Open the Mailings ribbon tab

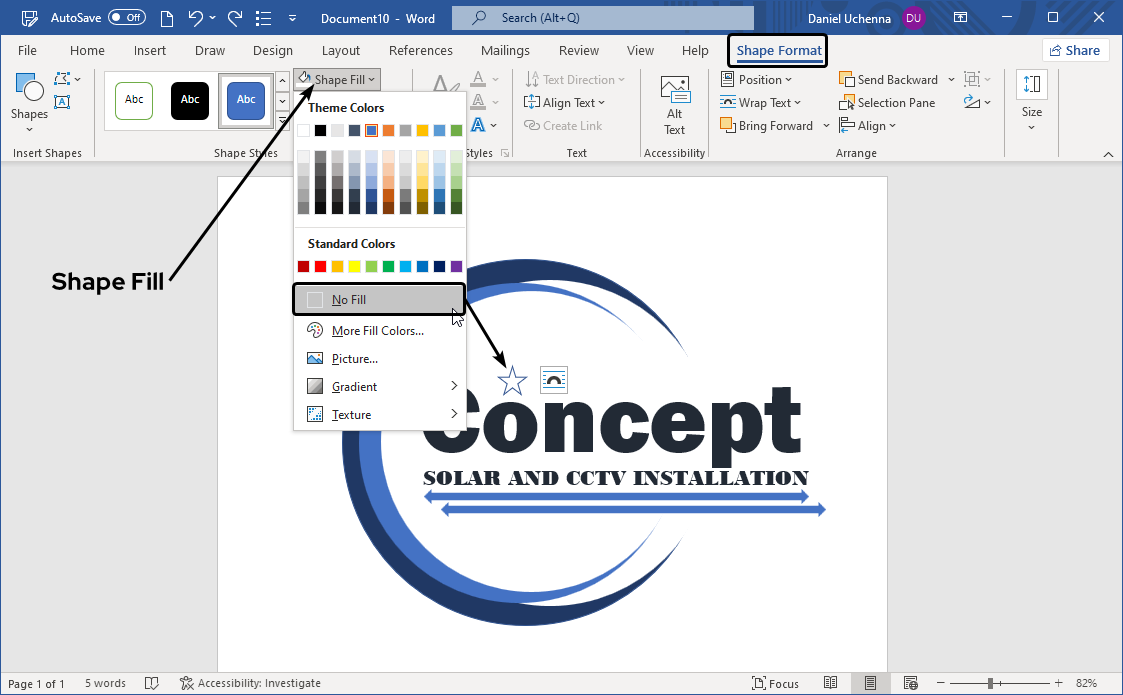pos(505,50)
